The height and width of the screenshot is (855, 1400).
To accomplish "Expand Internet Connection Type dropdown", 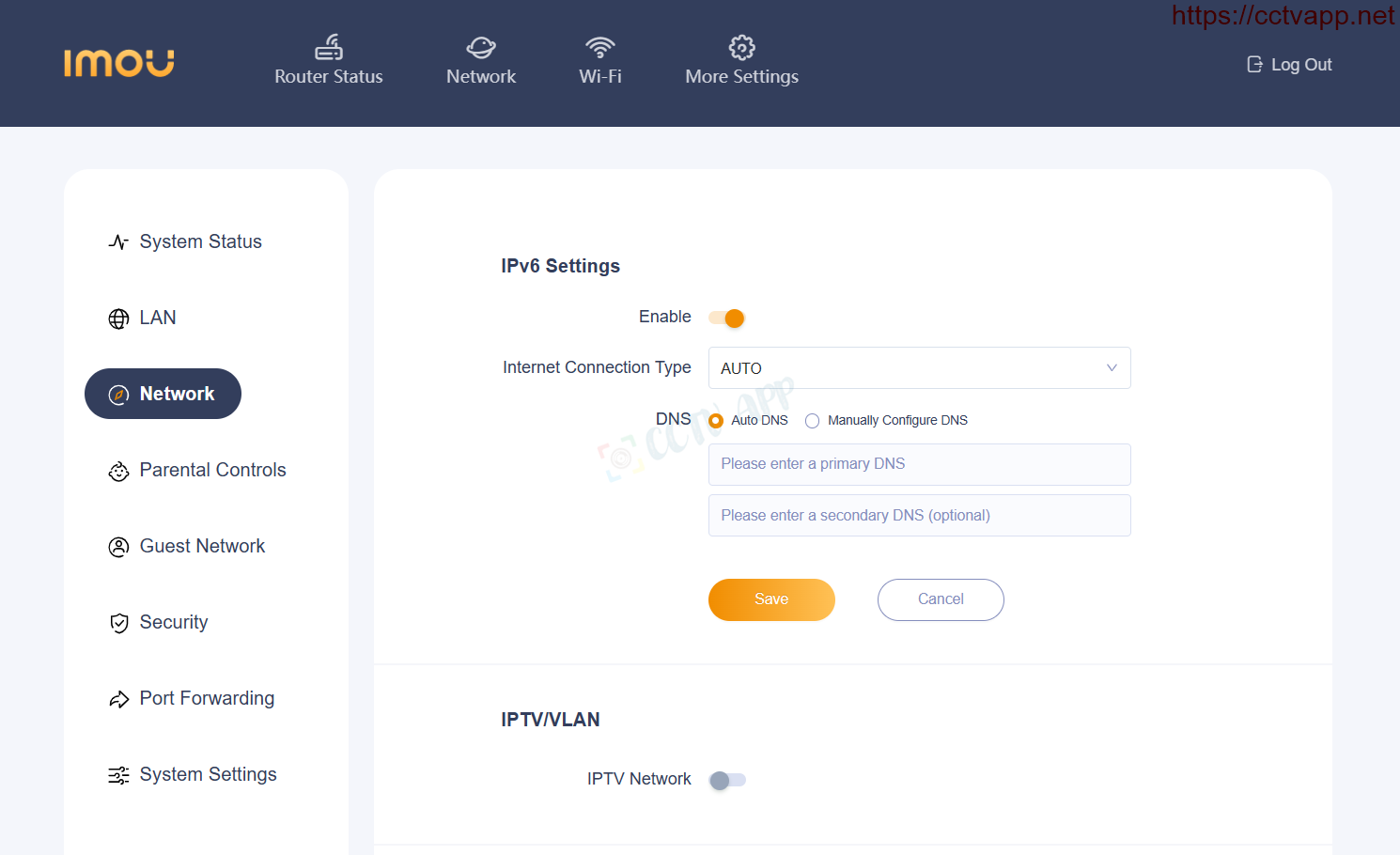I will (x=919, y=368).
